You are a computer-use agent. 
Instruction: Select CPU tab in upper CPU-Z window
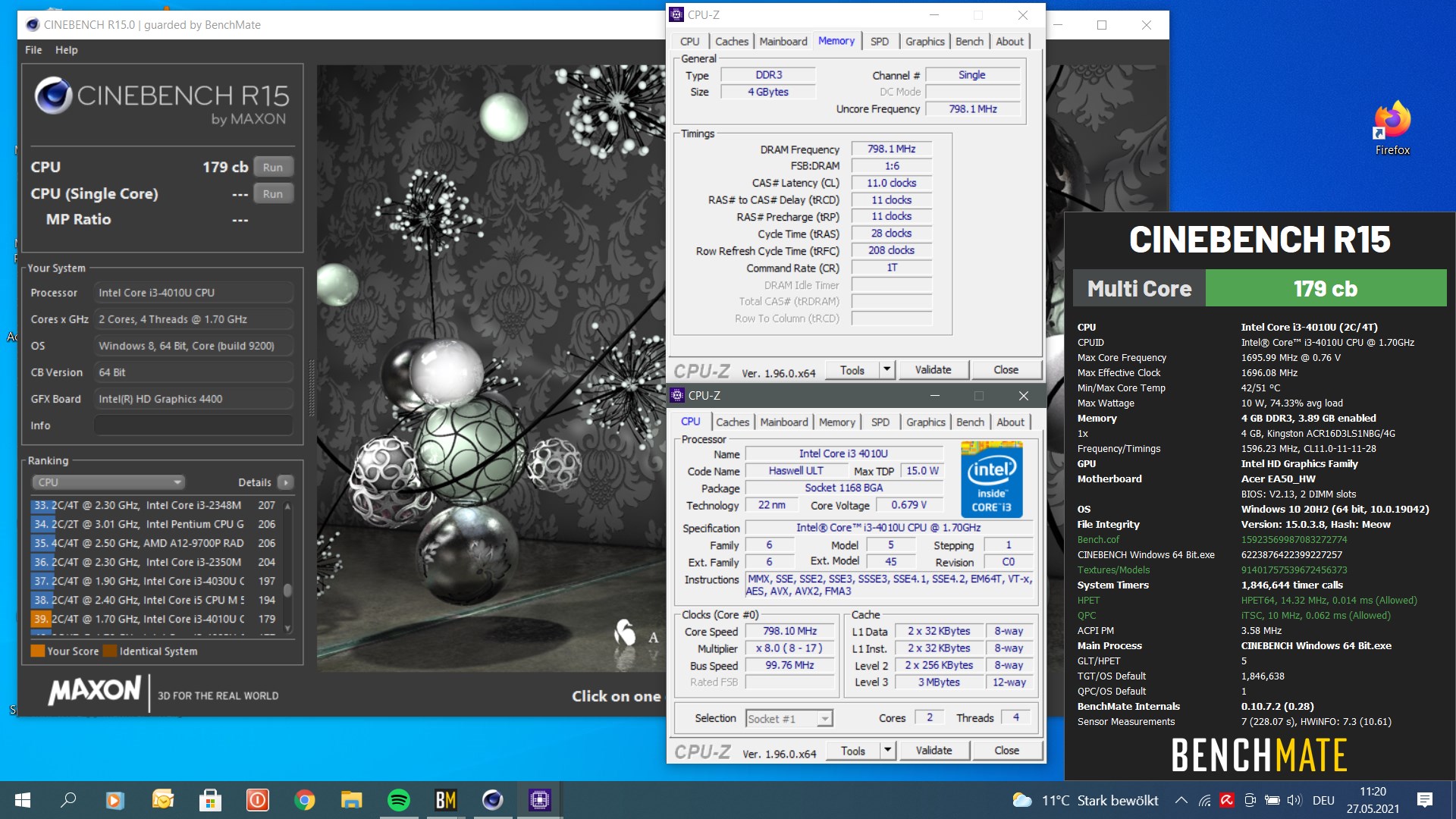pyautogui.click(x=690, y=42)
